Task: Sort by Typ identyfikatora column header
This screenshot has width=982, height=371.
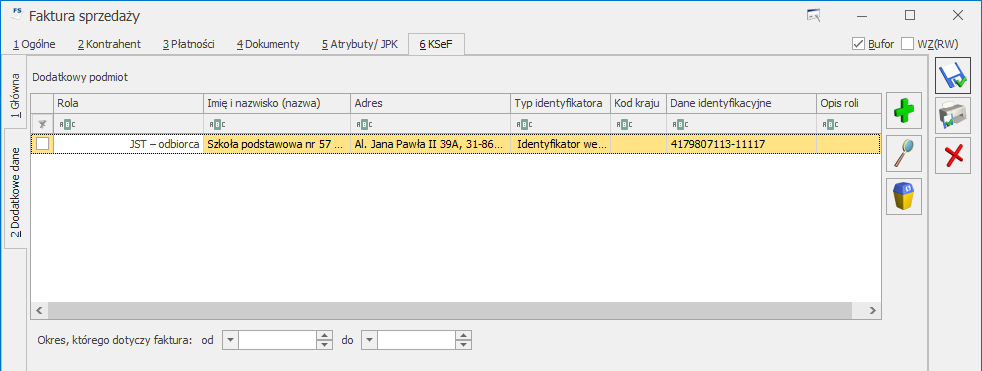Action: coord(561,103)
